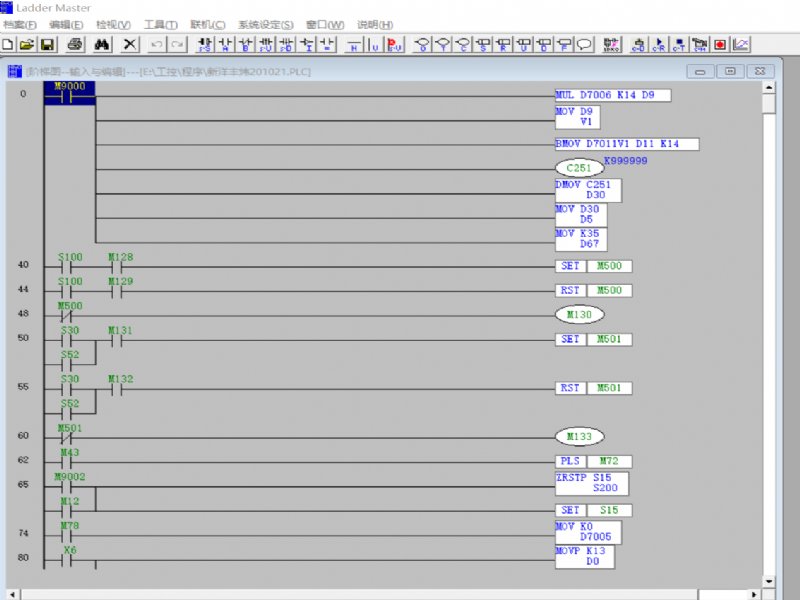Click the M130 output coil
The height and width of the screenshot is (600, 800).
(x=580, y=315)
